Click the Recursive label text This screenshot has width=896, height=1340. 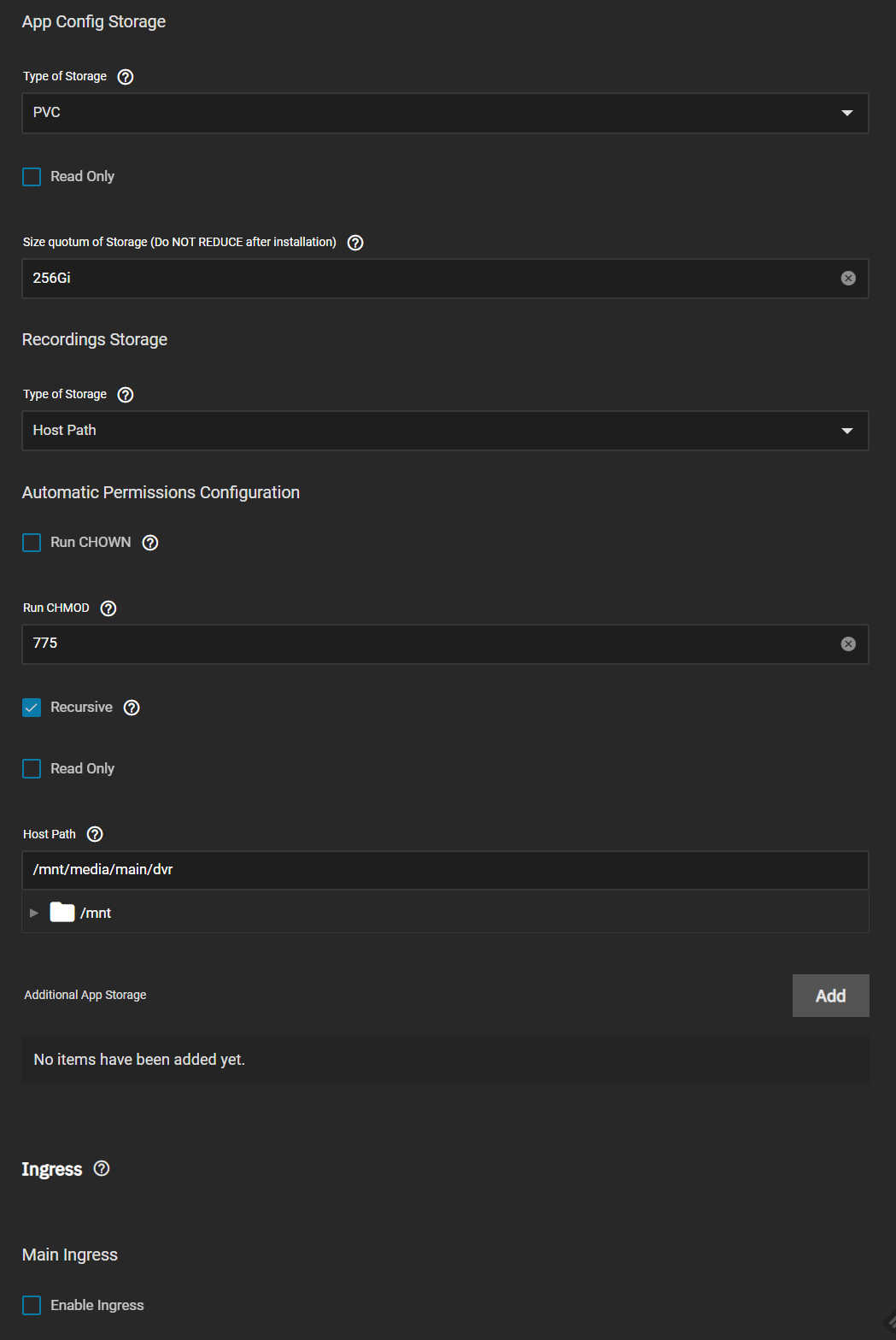pos(81,707)
